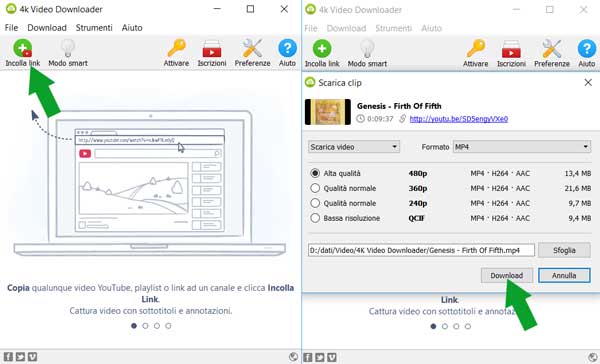Select first slide dot in left window
The image size is (600, 364).
[x=134, y=326]
